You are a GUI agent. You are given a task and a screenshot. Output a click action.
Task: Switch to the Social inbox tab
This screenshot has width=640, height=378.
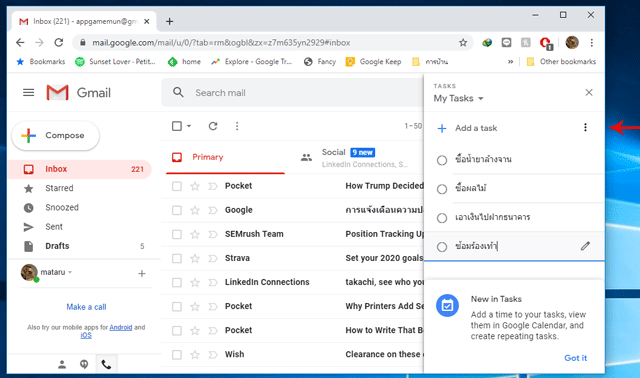pyautogui.click(x=353, y=157)
